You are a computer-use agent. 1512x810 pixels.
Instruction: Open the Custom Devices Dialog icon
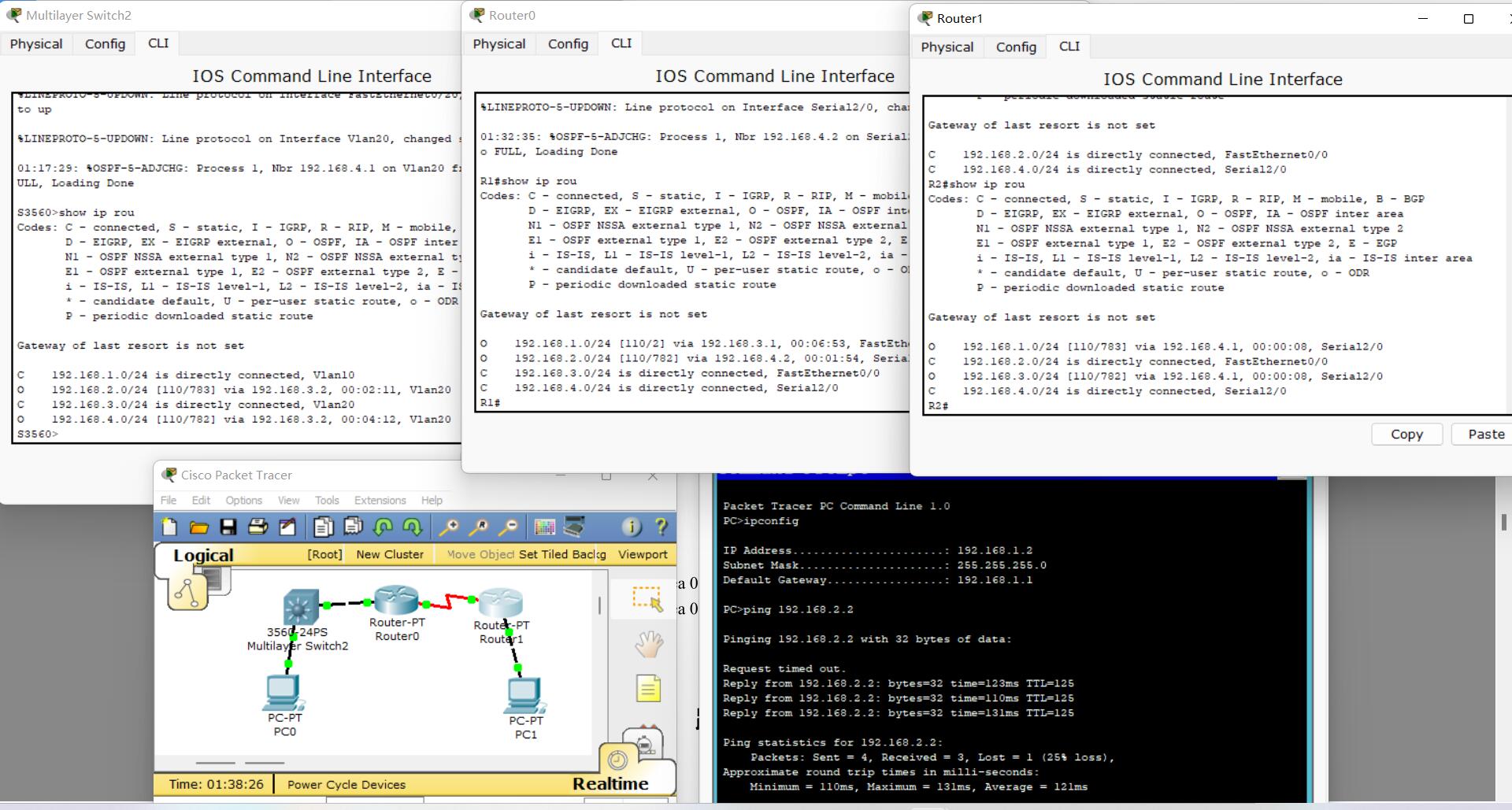click(575, 526)
